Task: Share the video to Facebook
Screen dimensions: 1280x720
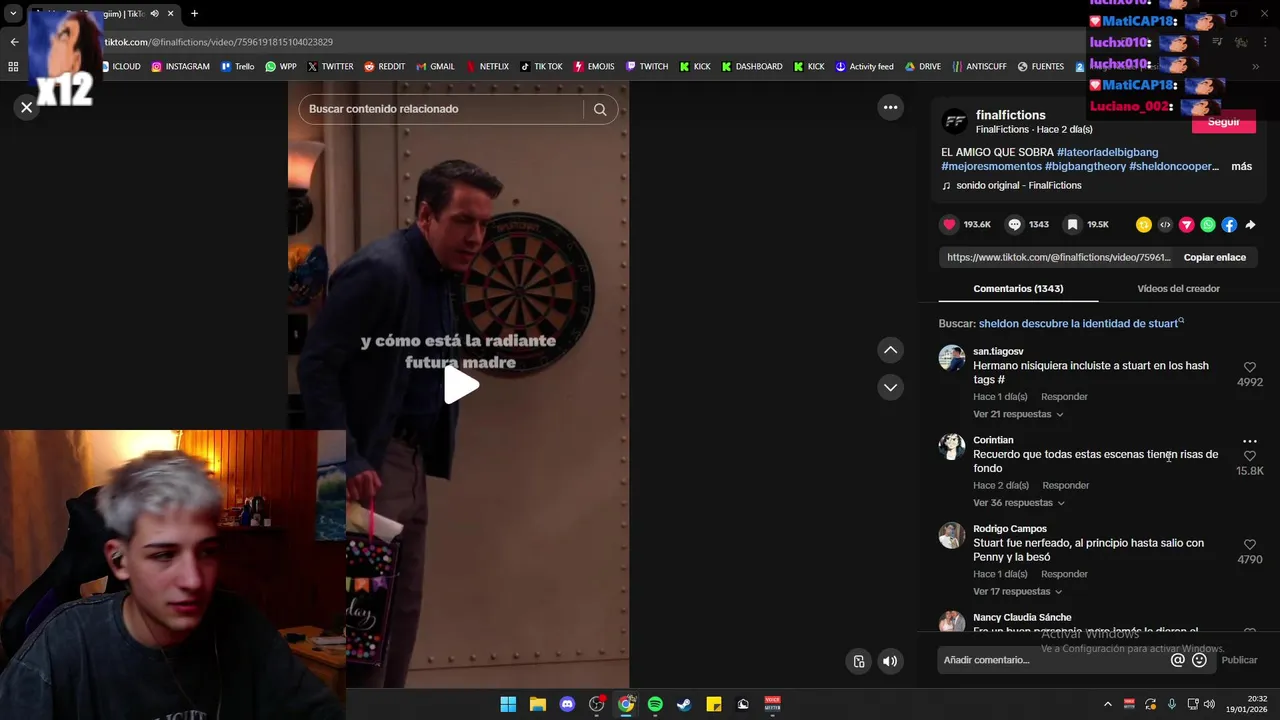Action: point(1229,225)
